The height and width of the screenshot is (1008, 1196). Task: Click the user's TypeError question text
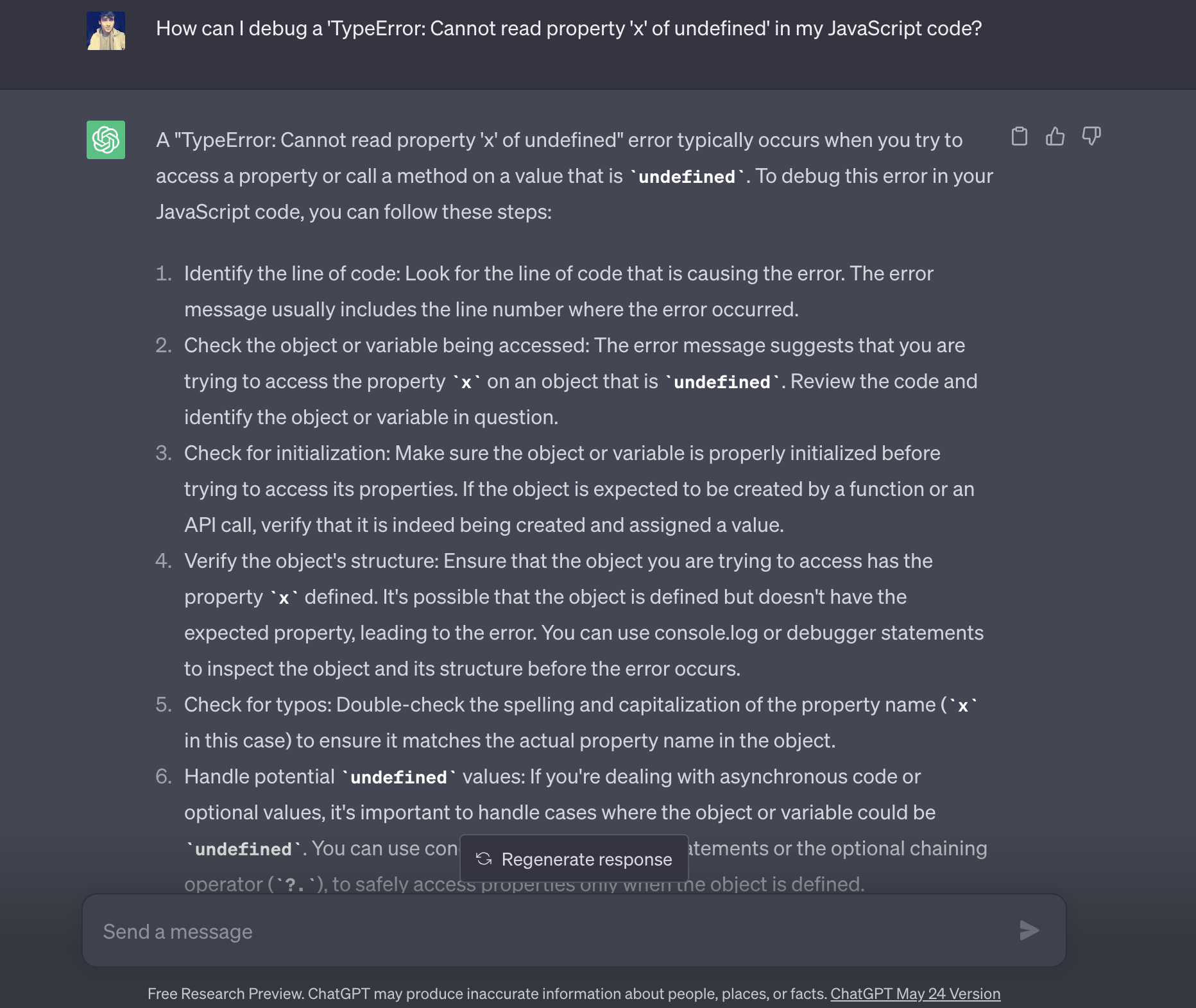point(568,29)
